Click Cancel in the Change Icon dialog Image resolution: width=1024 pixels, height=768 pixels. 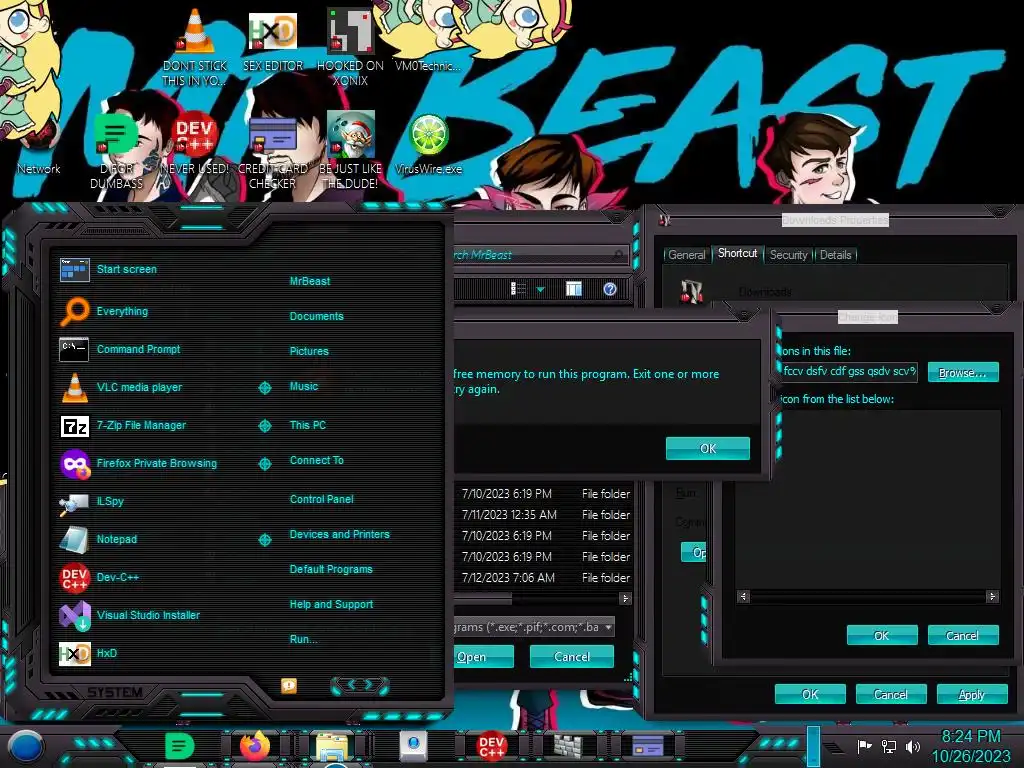963,635
